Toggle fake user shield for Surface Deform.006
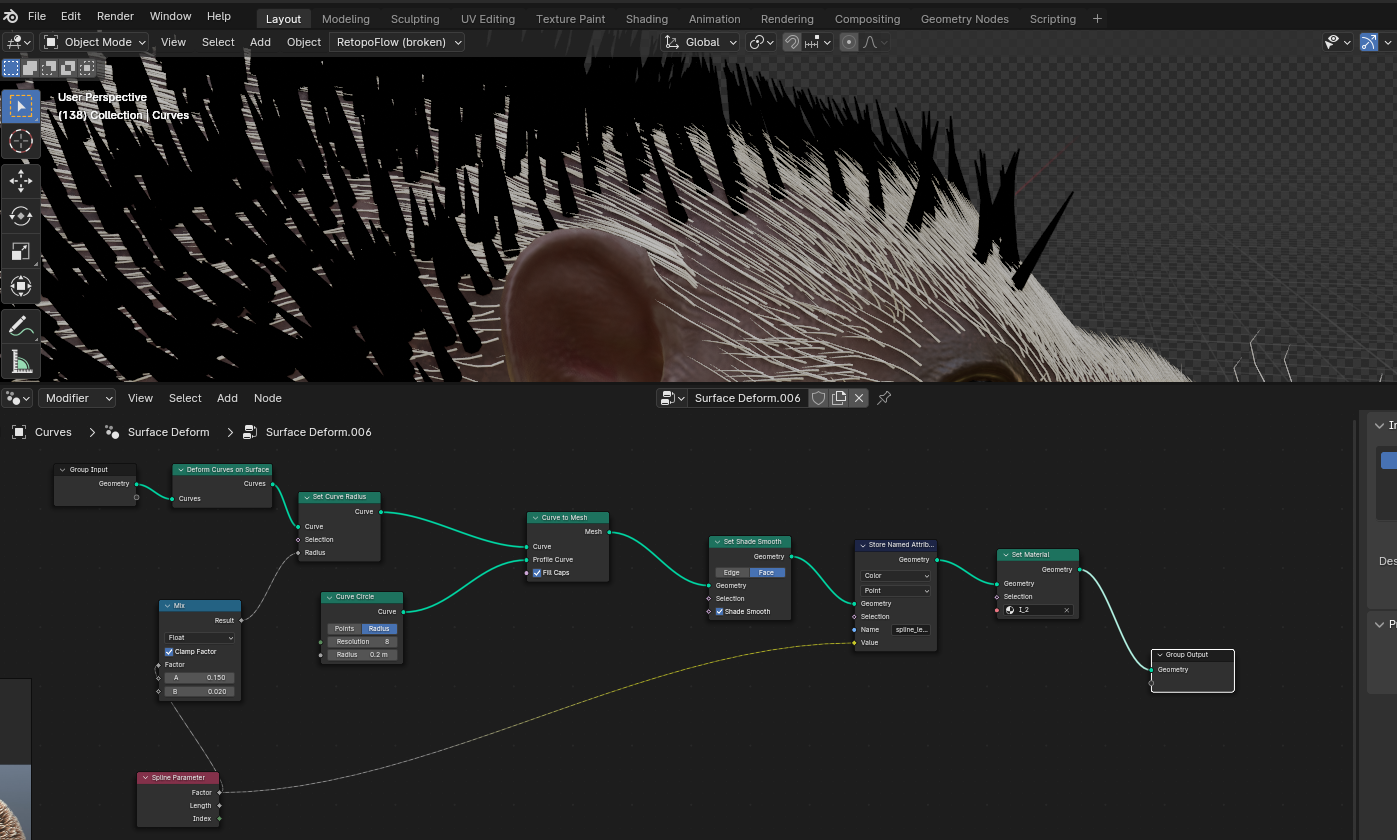The image size is (1397, 840). click(818, 398)
